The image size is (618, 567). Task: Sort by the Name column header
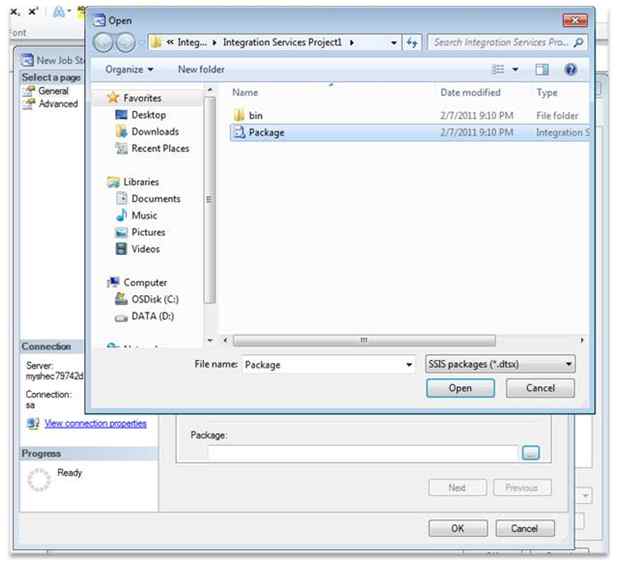[x=245, y=93]
